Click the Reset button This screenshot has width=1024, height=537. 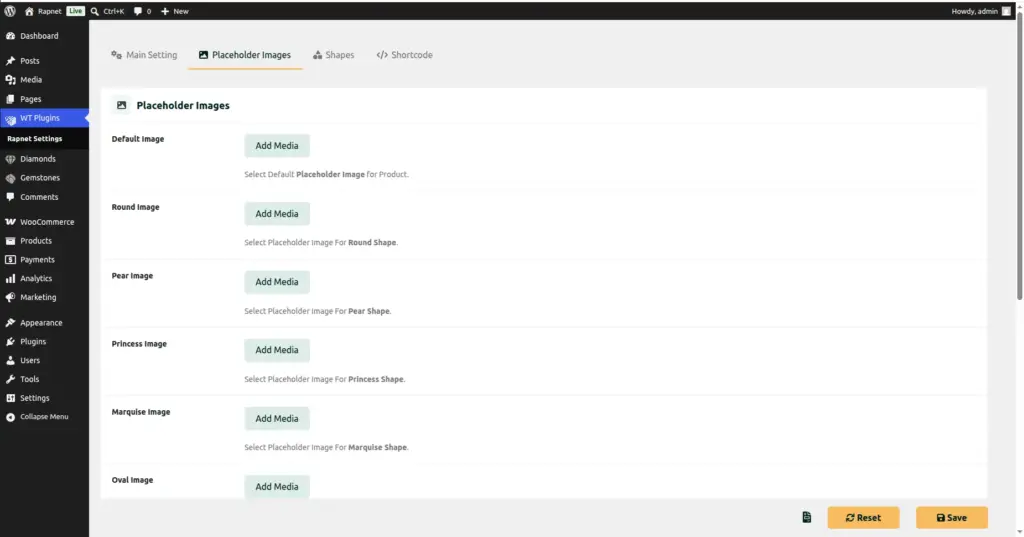[x=863, y=517]
